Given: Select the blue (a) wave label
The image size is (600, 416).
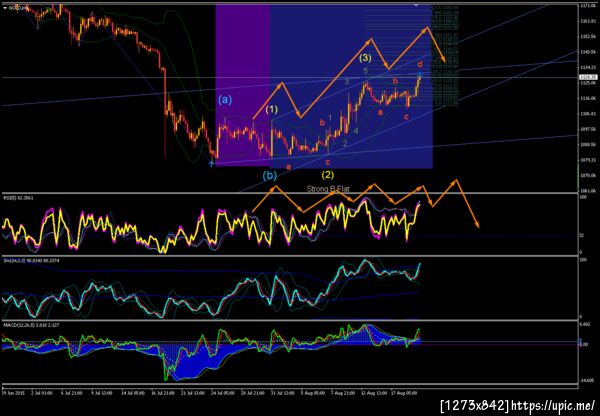Looking at the screenshot, I should 225,100.
